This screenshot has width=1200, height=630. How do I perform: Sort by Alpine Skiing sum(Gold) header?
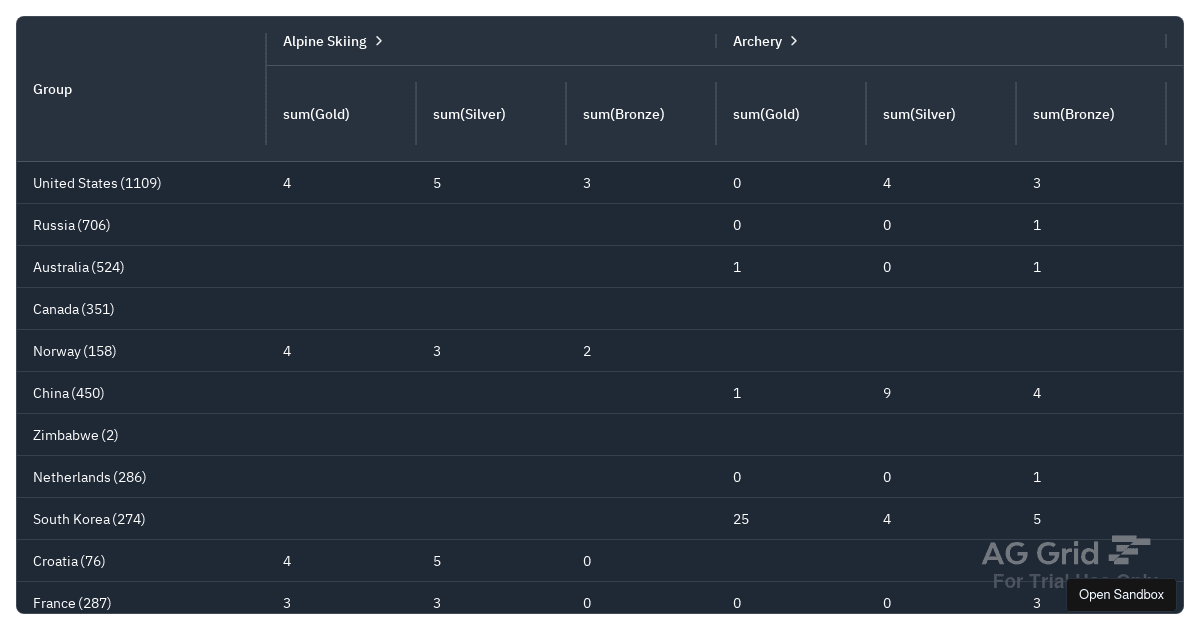[341, 114]
